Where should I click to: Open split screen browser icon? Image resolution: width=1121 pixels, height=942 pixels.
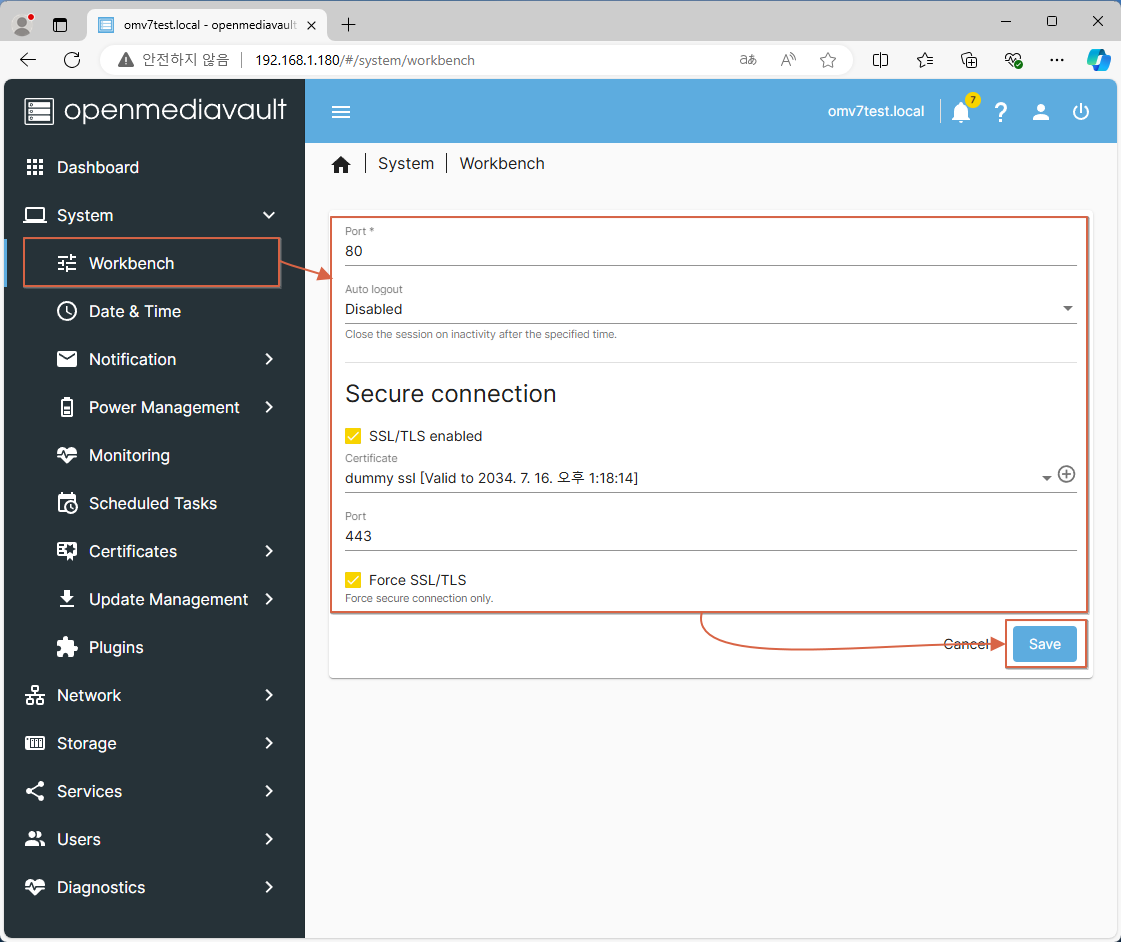coord(881,60)
